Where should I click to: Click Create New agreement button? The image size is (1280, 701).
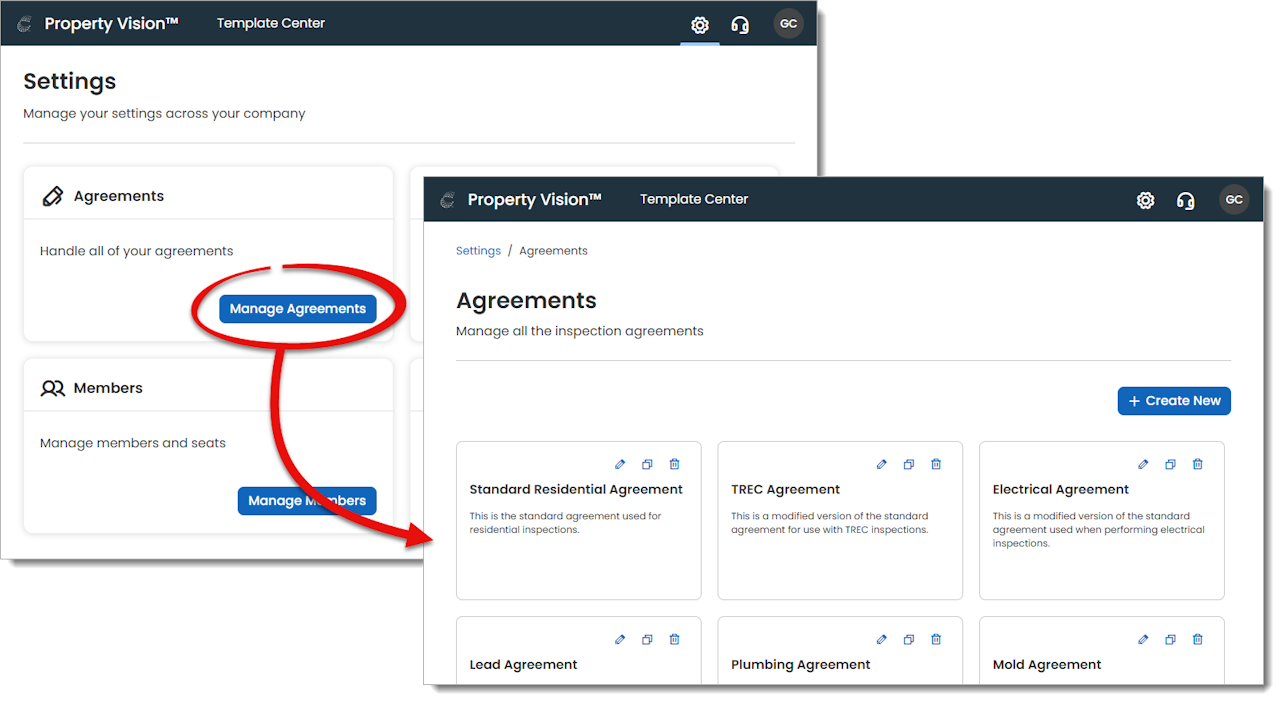tap(1174, 401)
